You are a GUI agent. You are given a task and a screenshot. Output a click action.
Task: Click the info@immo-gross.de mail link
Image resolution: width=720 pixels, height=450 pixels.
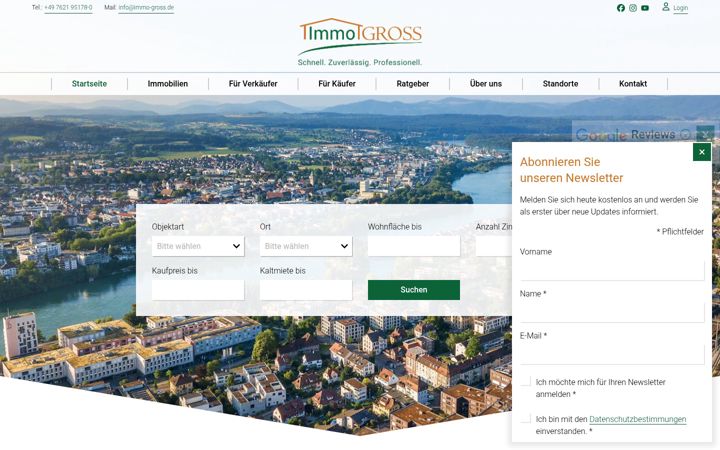pos(146,7)
